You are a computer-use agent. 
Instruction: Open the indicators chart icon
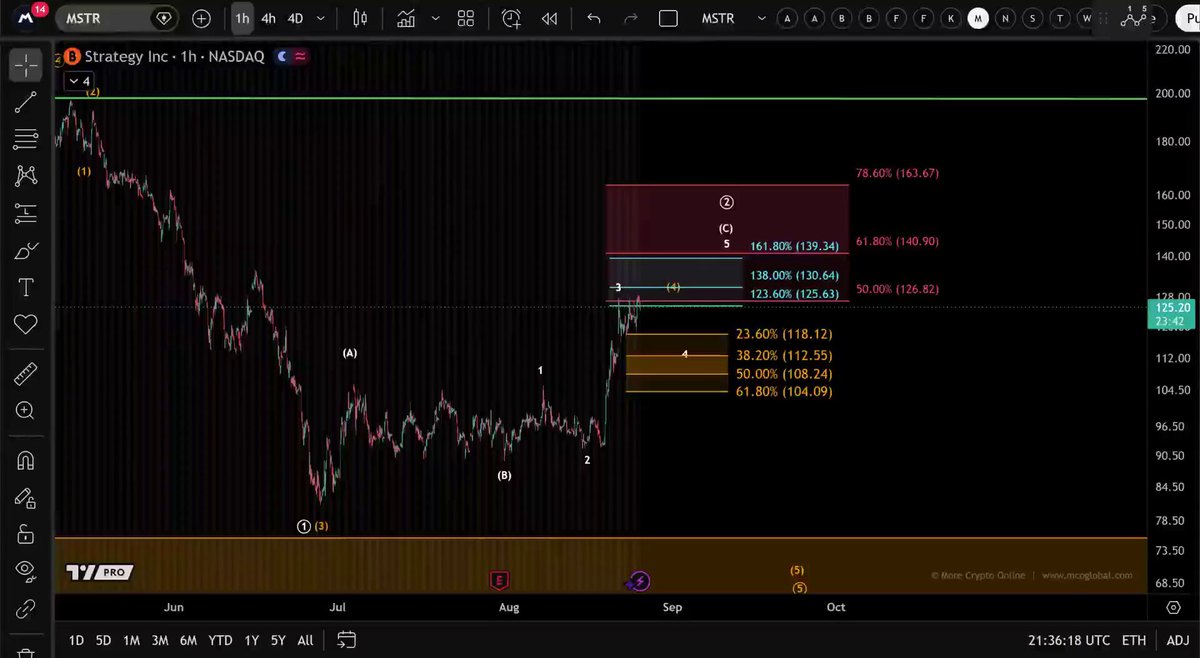(x=405, y=18)
